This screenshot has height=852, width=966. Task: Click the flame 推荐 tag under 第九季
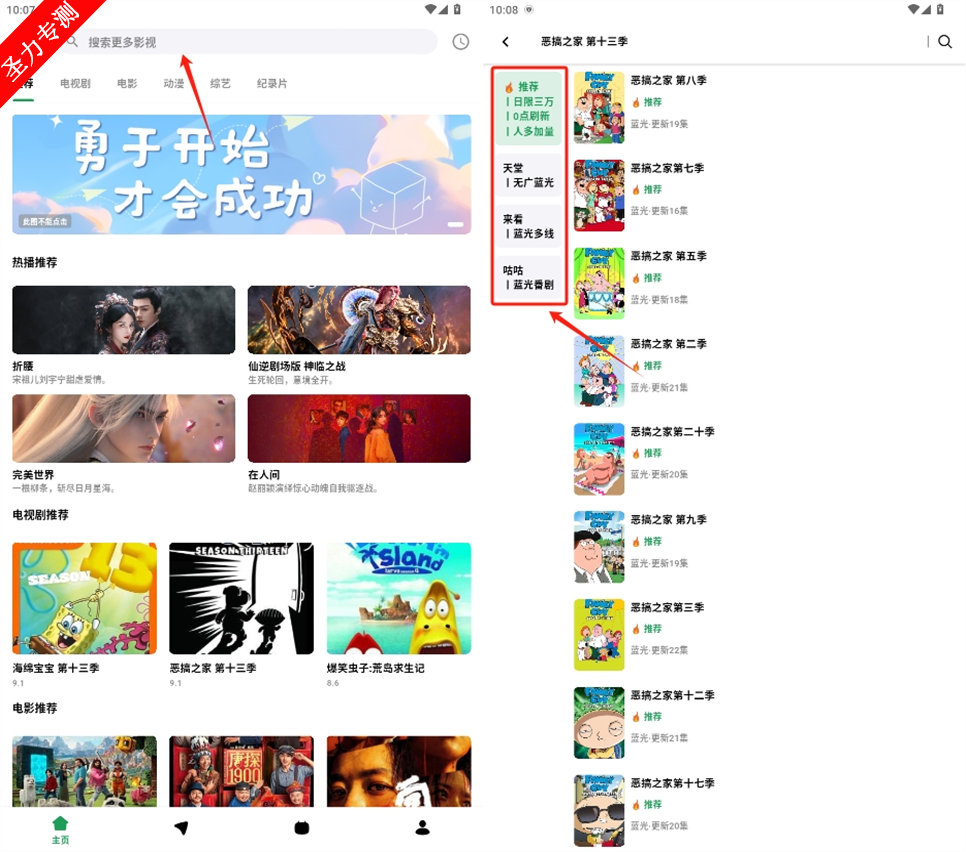pyautogui.click(x=647, y=541)
